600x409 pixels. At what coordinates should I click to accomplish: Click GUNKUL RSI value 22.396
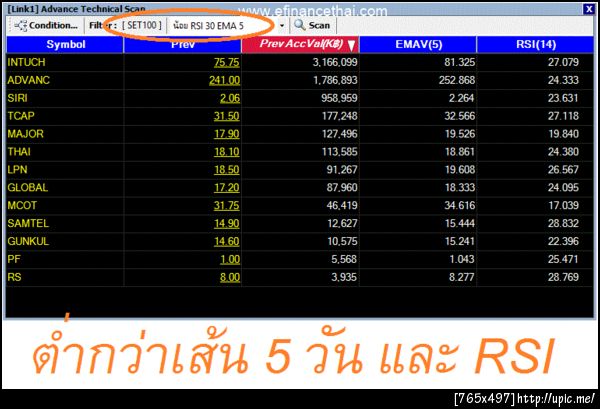tap(563, 241)
